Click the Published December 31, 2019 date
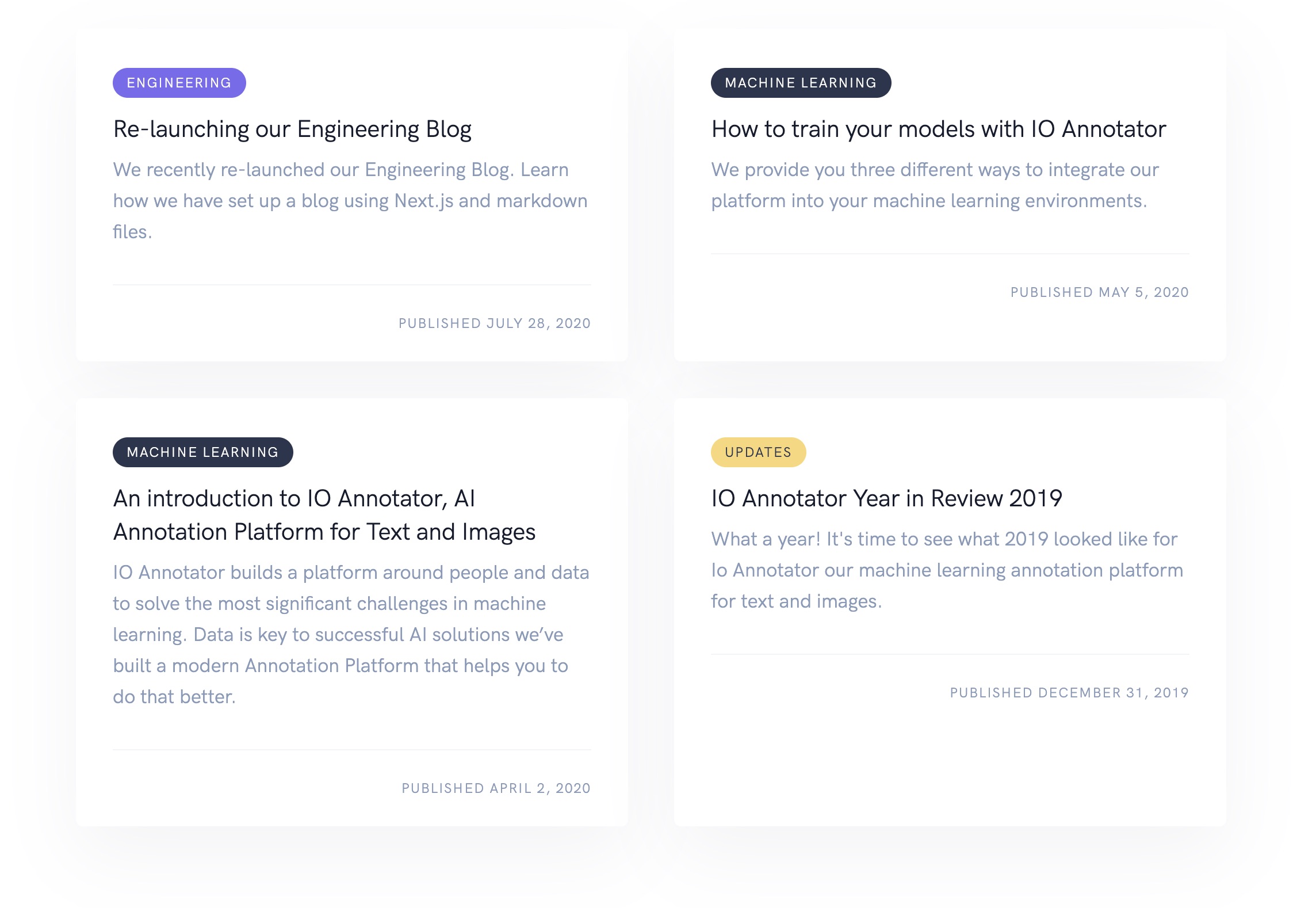1316x908 pixels. [1069, 693]
